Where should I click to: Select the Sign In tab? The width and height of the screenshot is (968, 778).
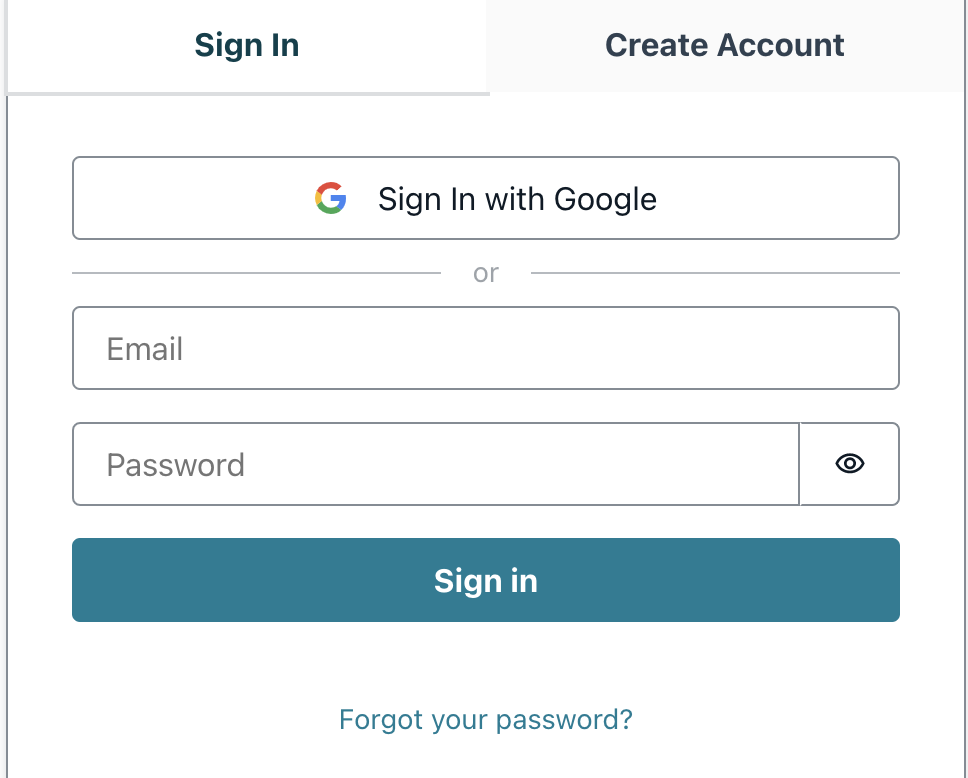click(246, 45)
